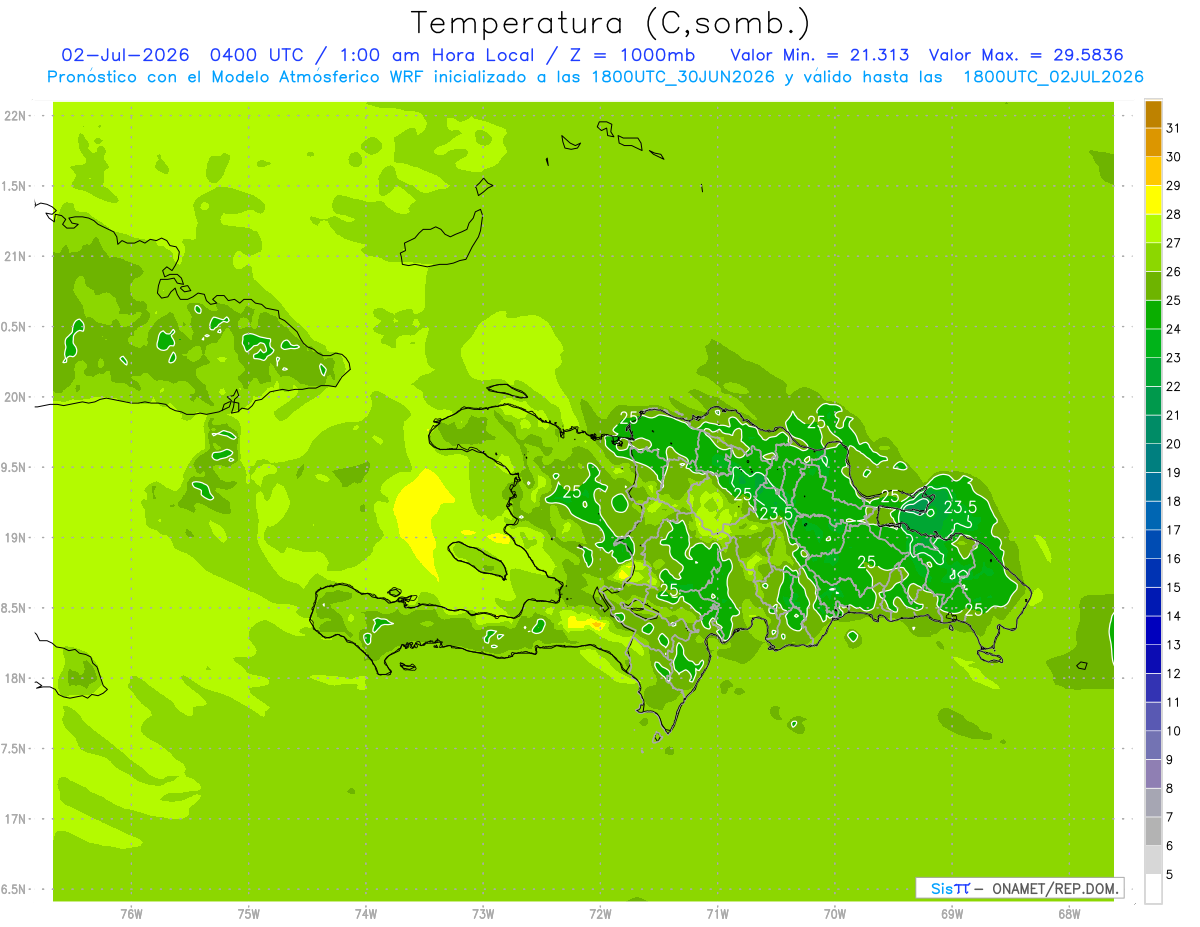Click the '76W' longitude label
Image resolution: width=1200 pixels, height=927 pixels.
click(x=131, y=914)
